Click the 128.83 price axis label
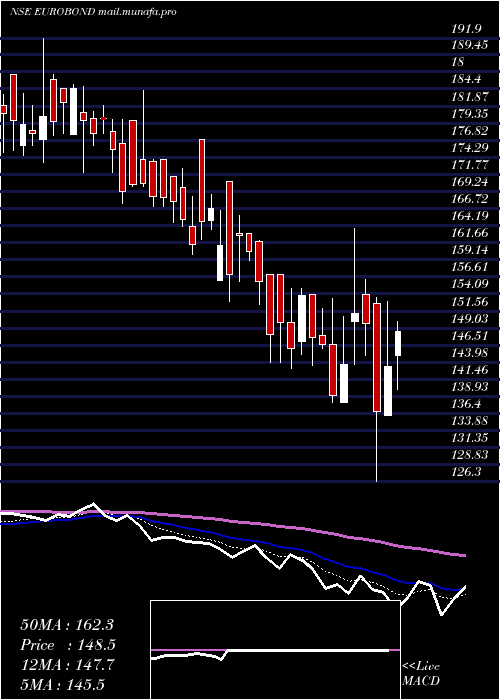Image resolution: width=500 pixels, height=700 pixels. tap(470, 454)
